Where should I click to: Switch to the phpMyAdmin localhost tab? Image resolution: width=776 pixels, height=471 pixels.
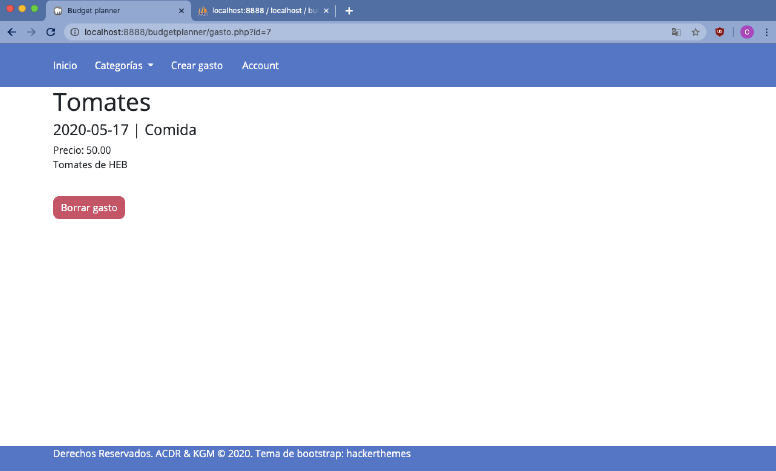[x=262, y=11]
